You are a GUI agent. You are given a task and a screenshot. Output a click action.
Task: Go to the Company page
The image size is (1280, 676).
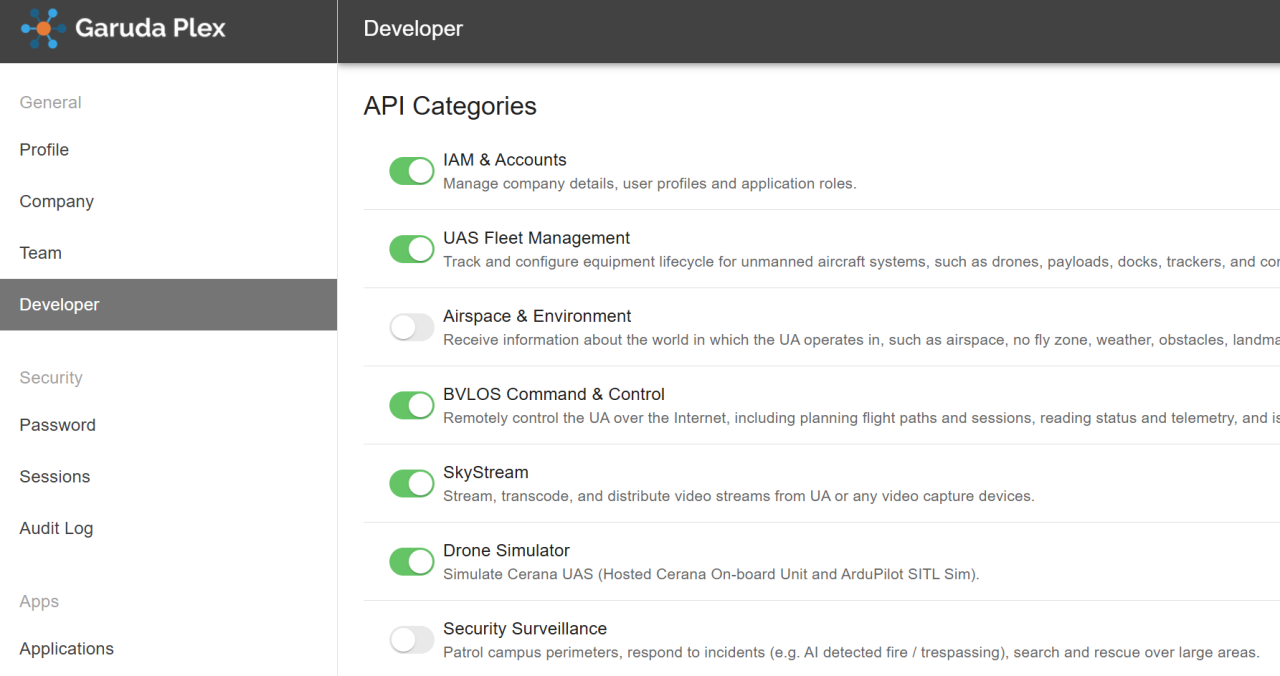pos(56,202)
